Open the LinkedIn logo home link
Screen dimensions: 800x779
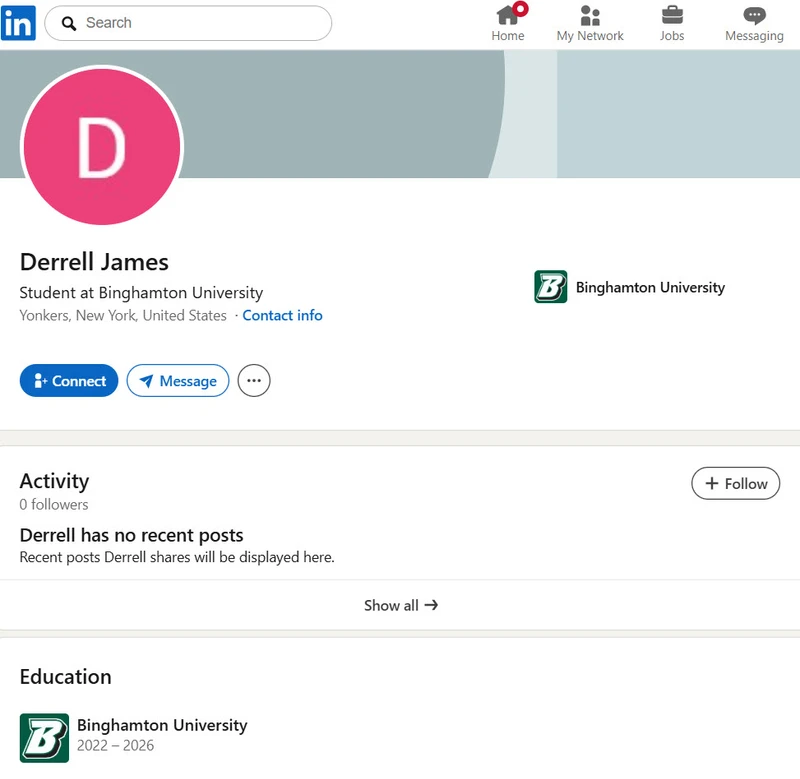(x=18, y=23)
